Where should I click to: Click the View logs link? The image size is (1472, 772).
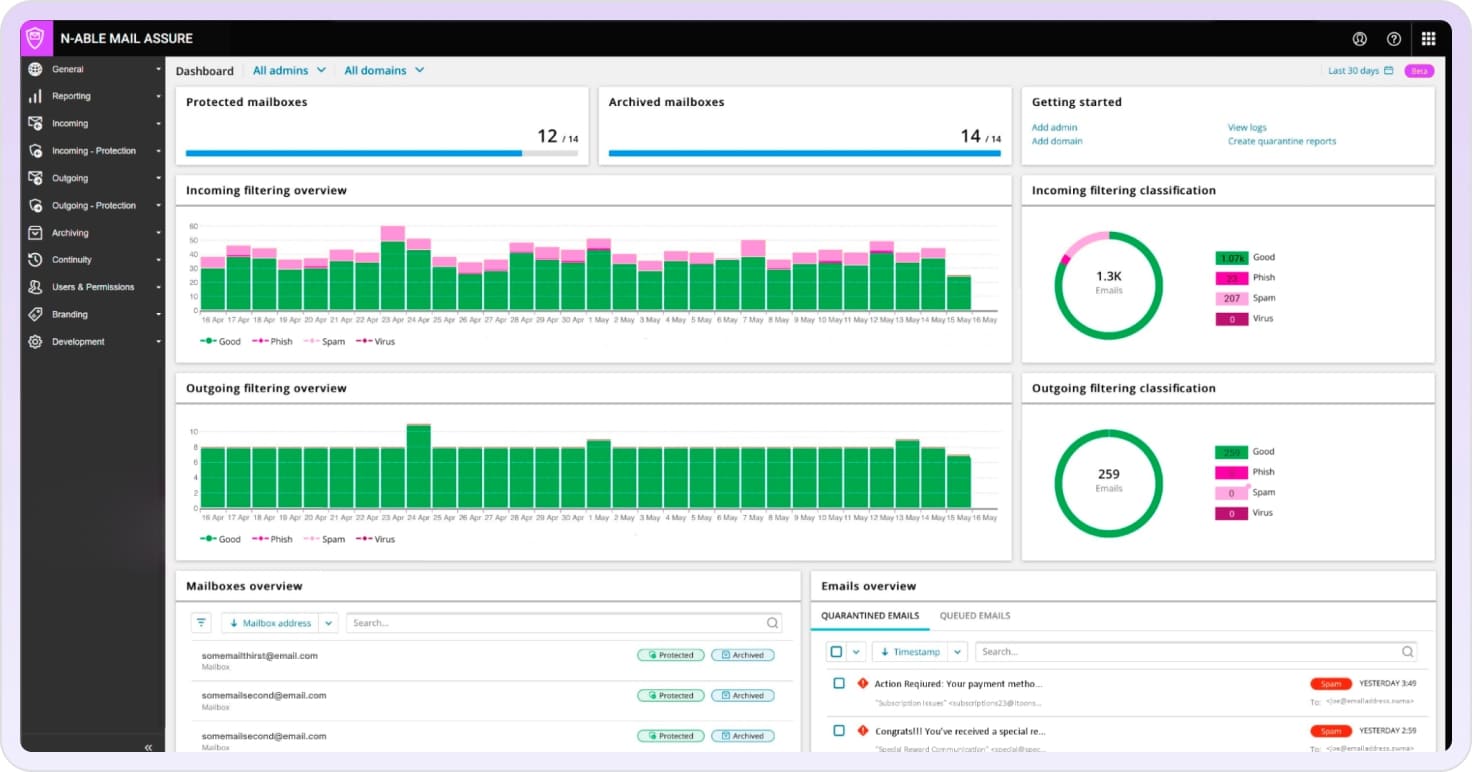tap(1247, 128)
